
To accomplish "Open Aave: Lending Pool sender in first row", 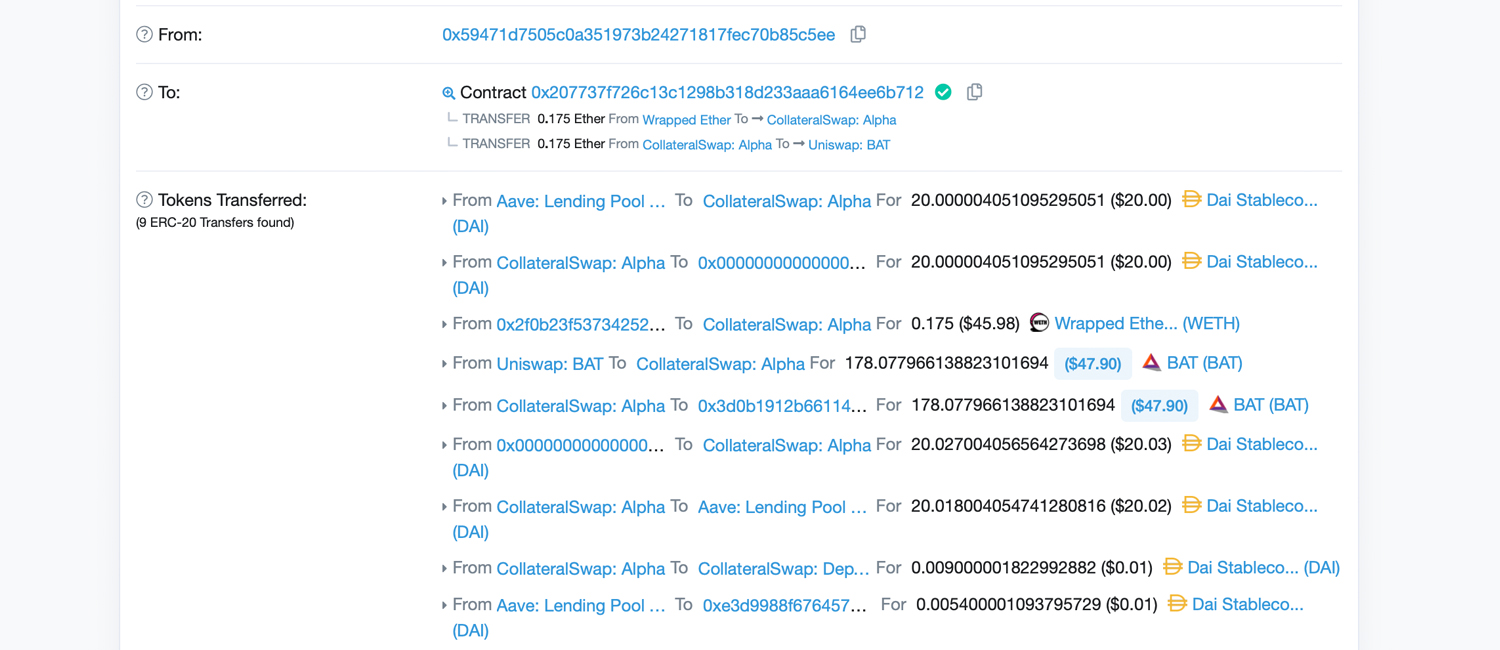I will tap(580, 201).
